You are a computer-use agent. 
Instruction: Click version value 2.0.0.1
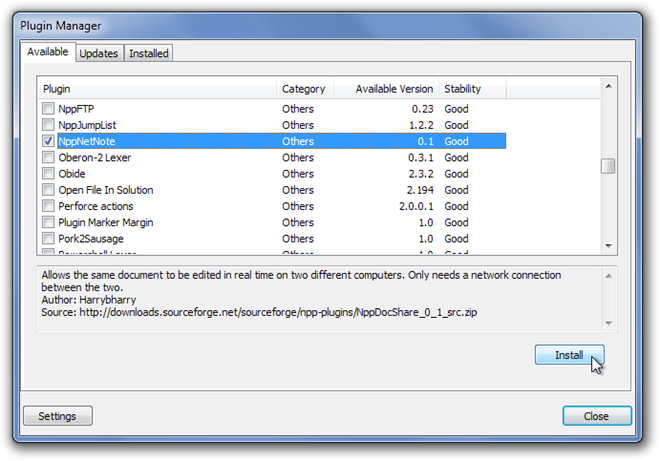pos(416,206)
